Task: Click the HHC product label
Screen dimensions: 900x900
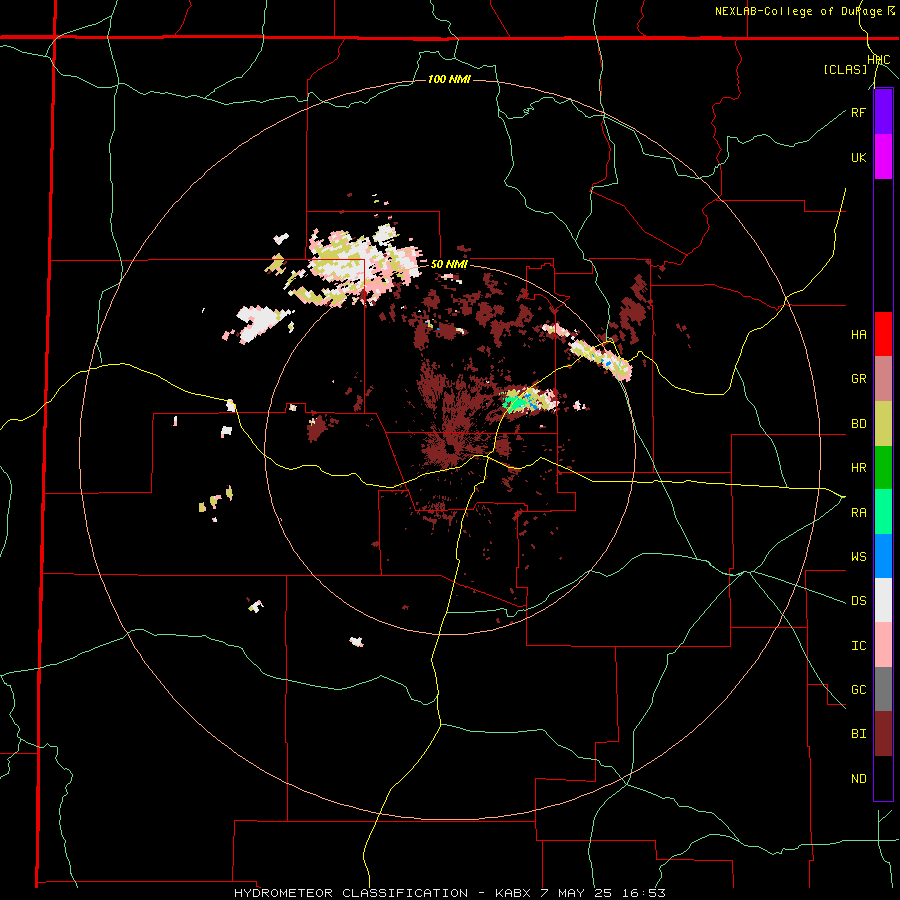Action: point(879,60)
